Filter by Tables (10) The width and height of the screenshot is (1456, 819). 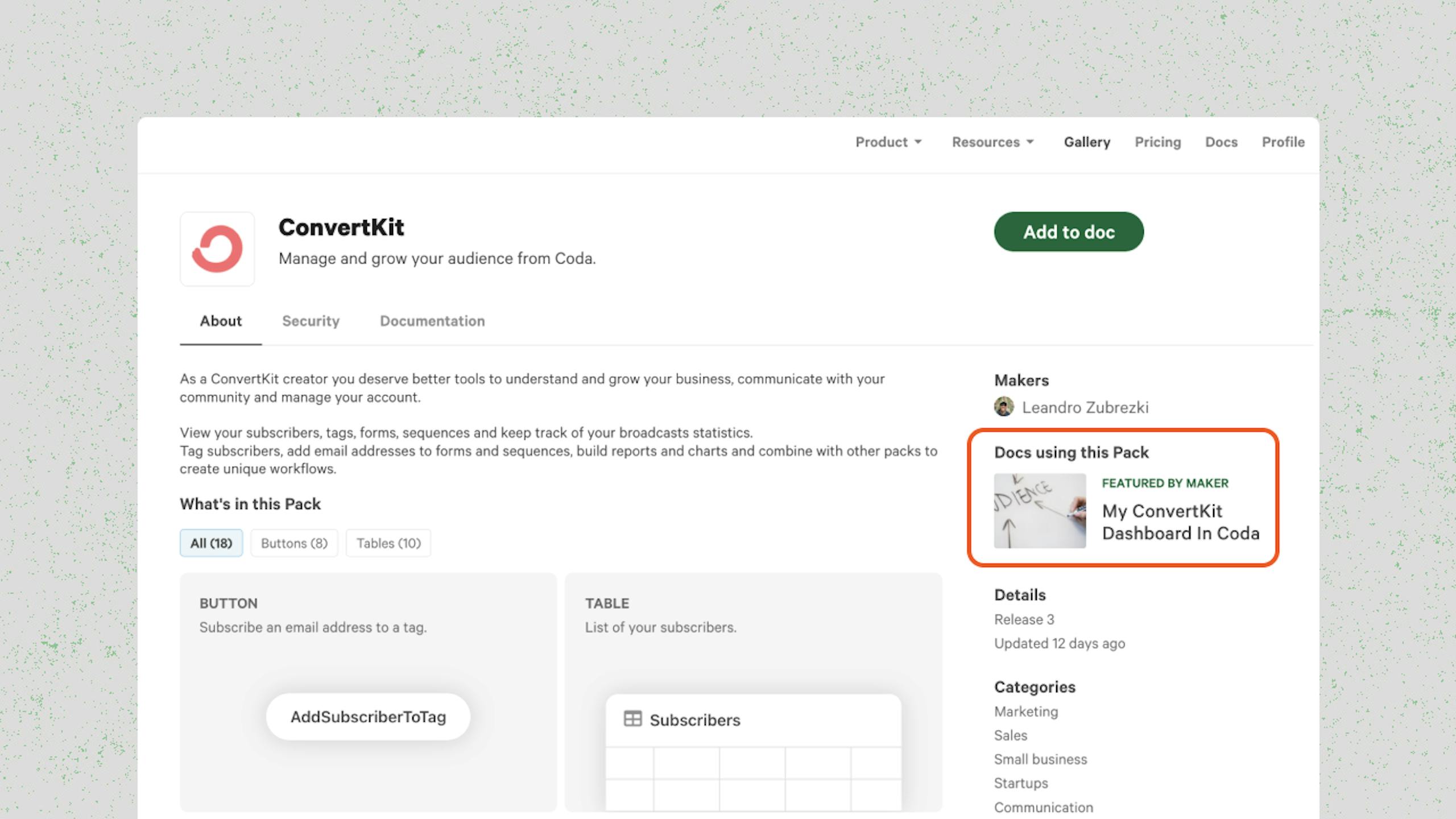[388, 543]
